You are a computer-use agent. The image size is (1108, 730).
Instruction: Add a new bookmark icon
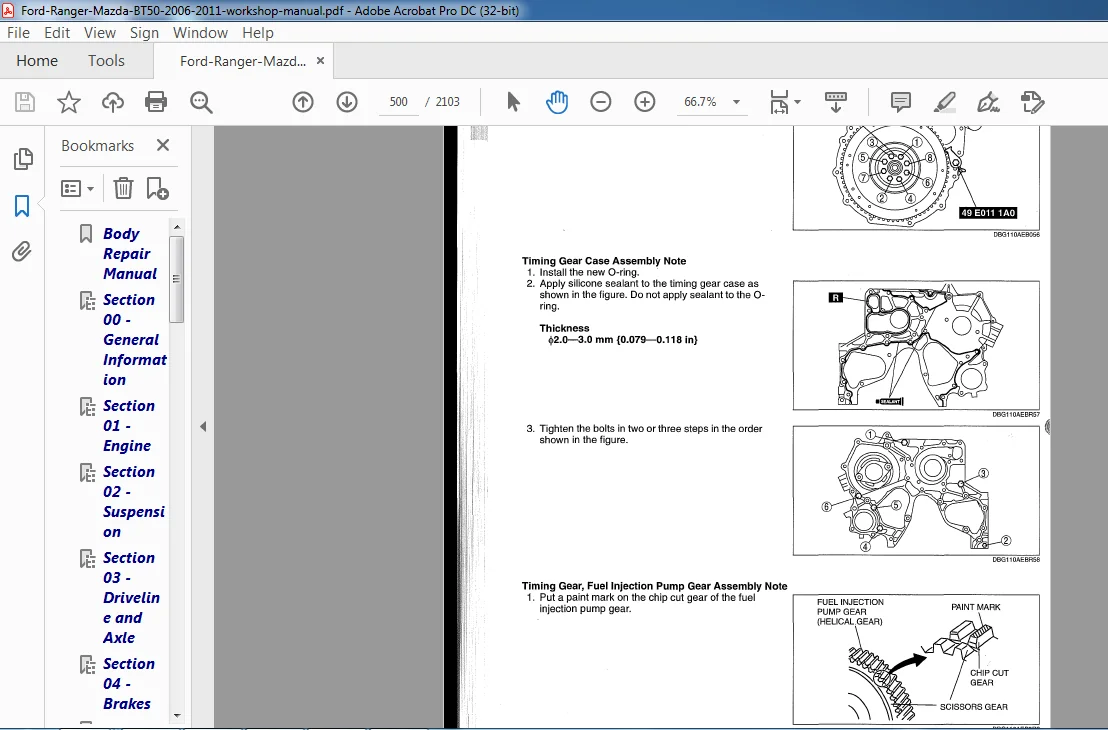[157, 189]
